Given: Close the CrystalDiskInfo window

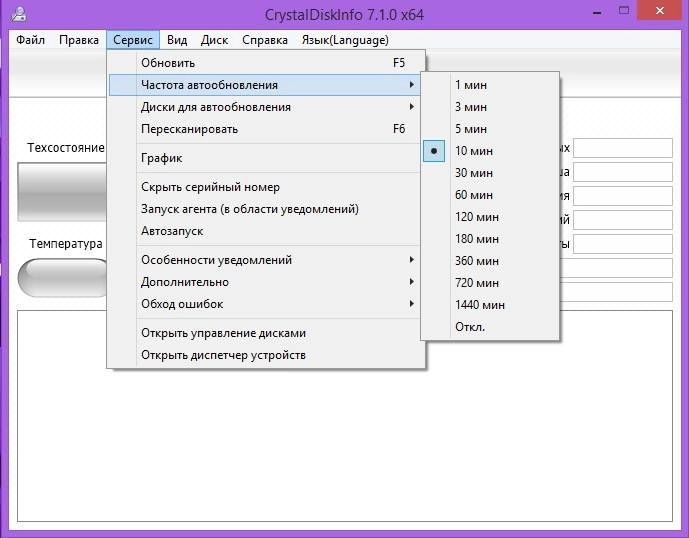Looking at the screenshot, I should coord(660,11).
